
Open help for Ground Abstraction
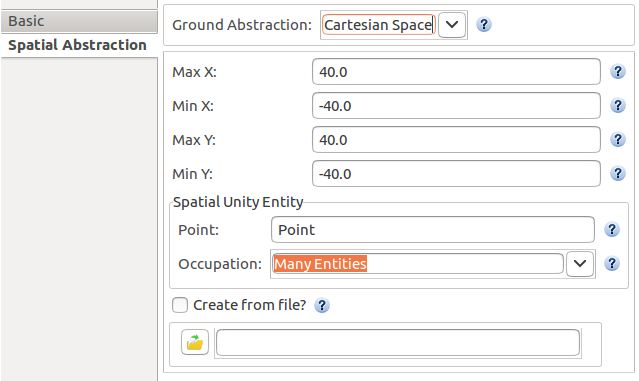click(483, 25)
